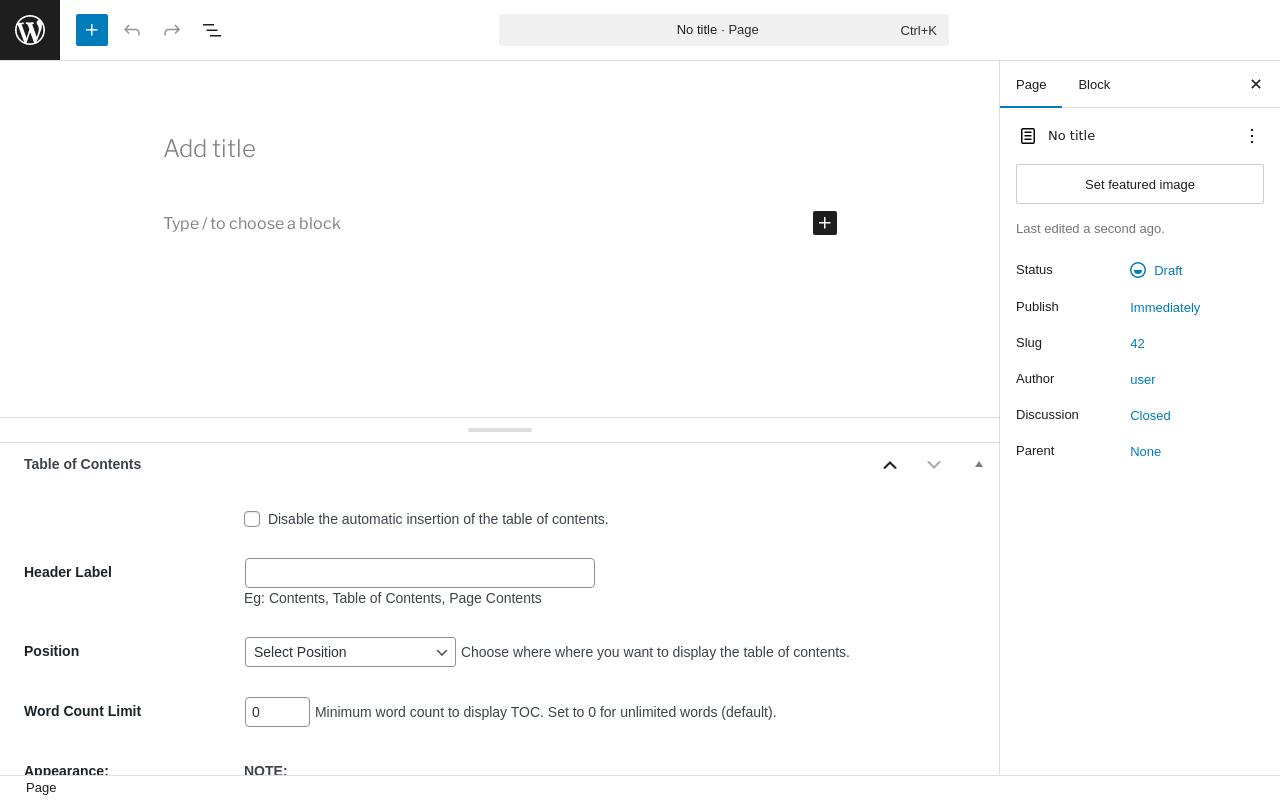Open the Select Position dropdown
The image size is (1280, 800).
tap(350, 652)
